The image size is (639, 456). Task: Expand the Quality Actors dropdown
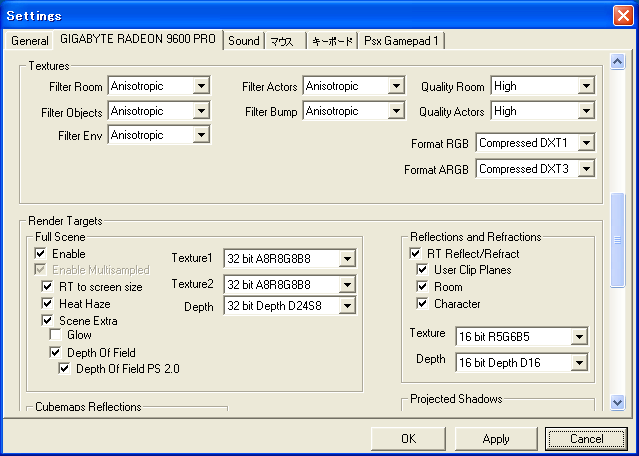click(x=586, y=111)
